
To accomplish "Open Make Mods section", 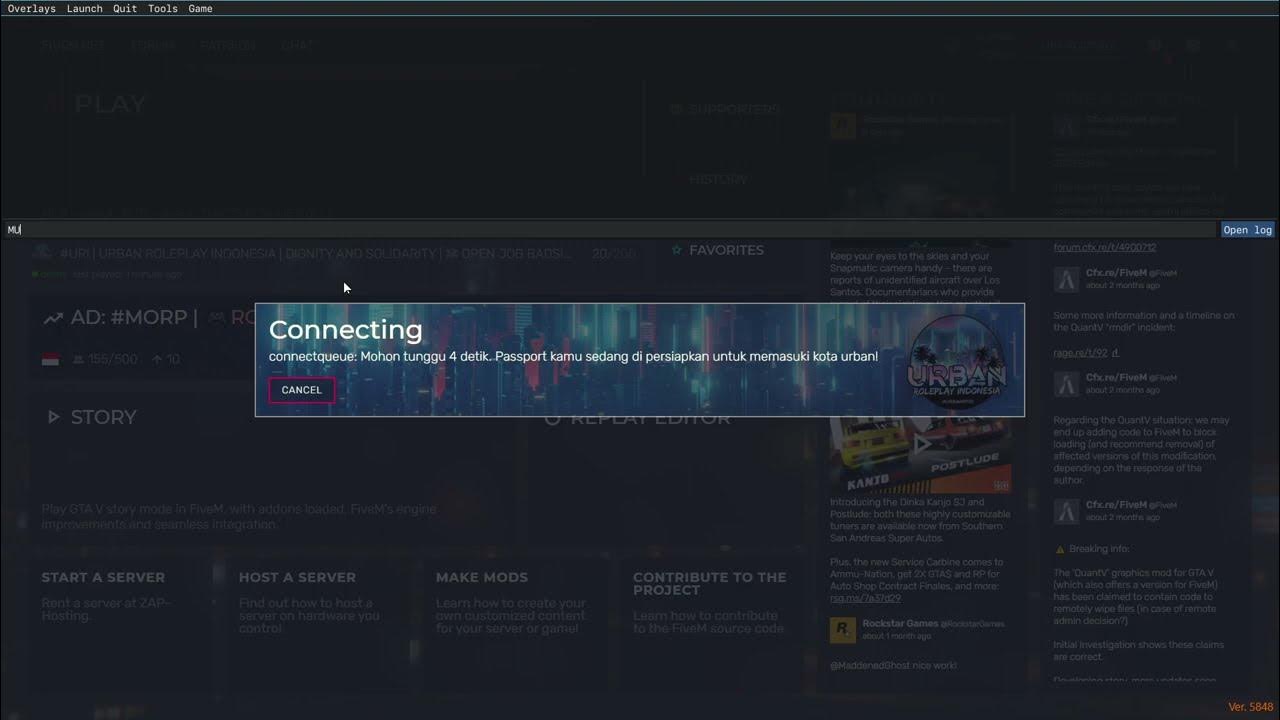I will tap(482, 577).
